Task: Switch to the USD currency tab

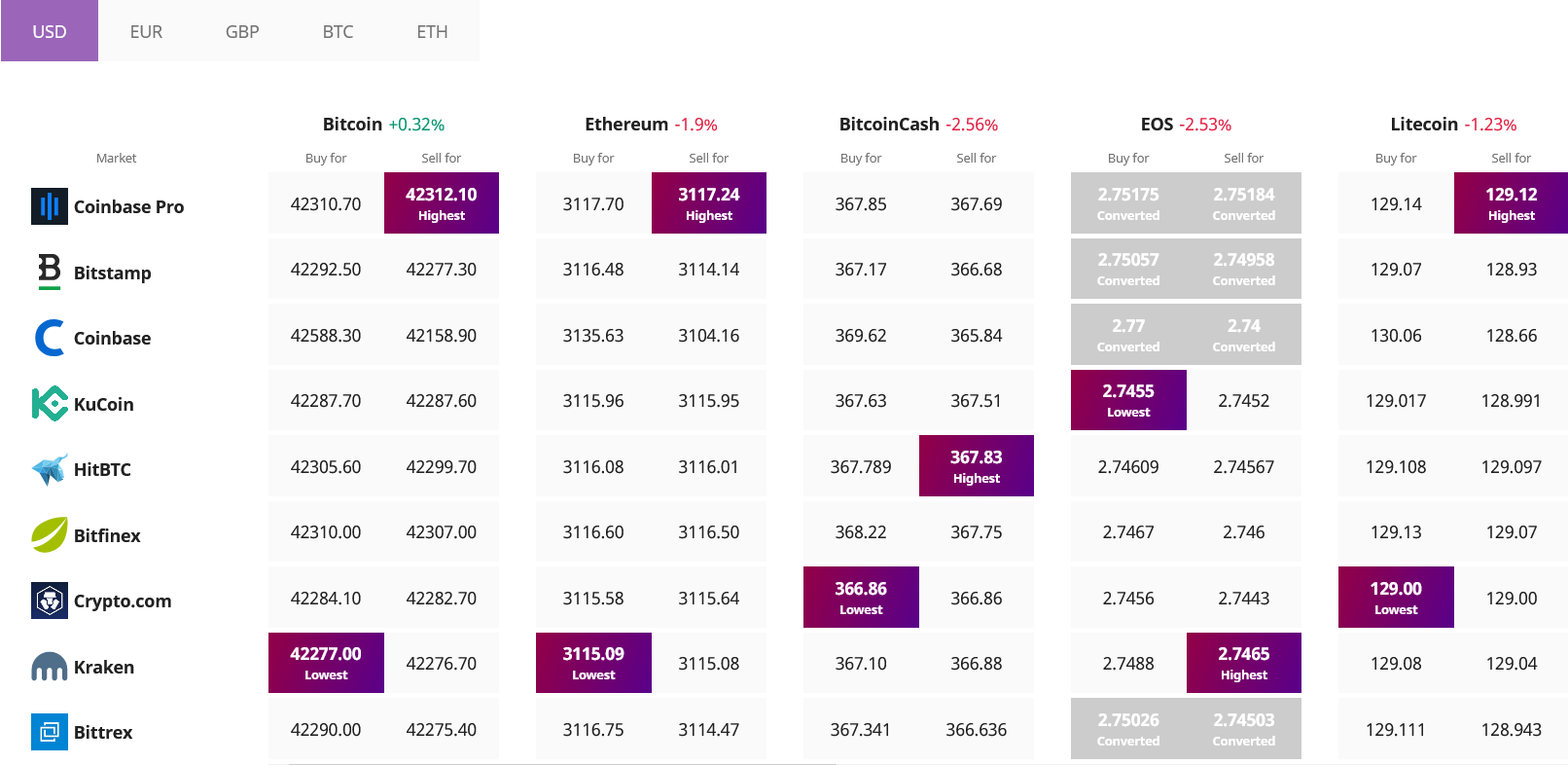Action: point(50,31)
